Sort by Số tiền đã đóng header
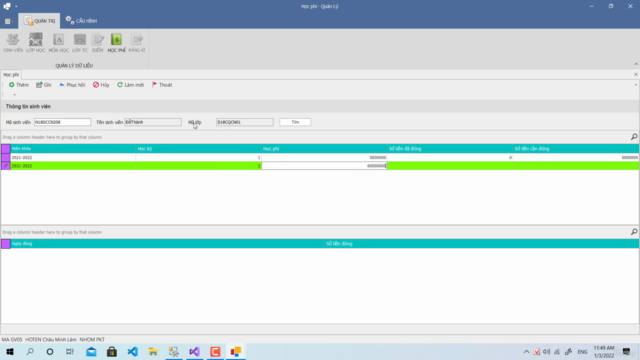Viewport: 640px width, 360px height. click(x=450, y=149)
